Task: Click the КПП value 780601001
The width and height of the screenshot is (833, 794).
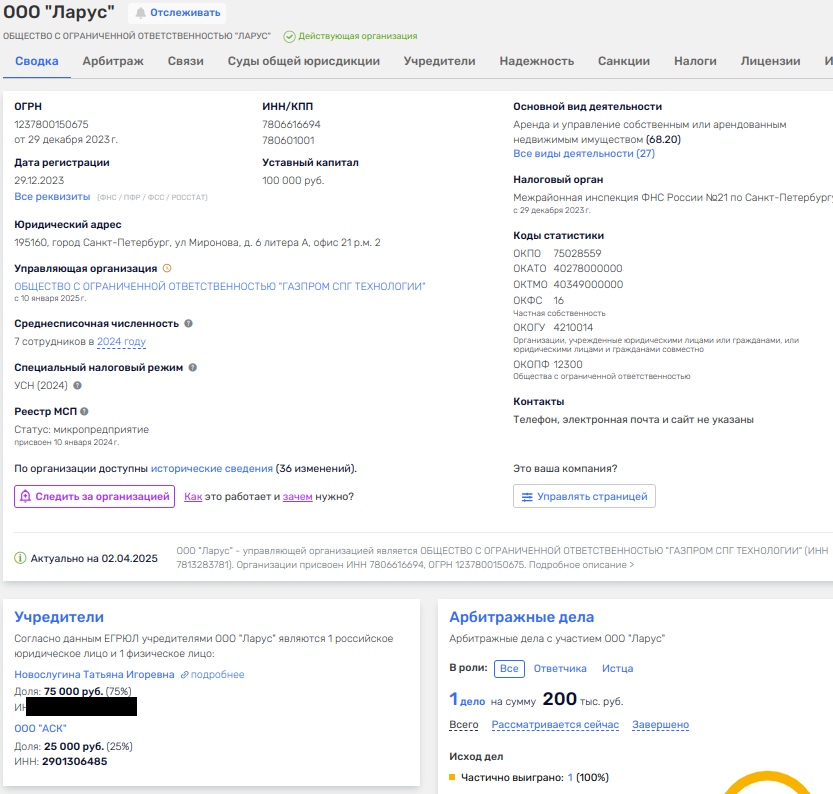Action: [288, 140]
